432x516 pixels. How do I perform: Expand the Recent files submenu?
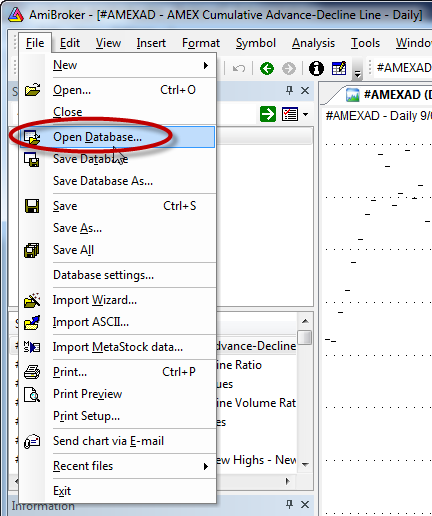point(117,466)
